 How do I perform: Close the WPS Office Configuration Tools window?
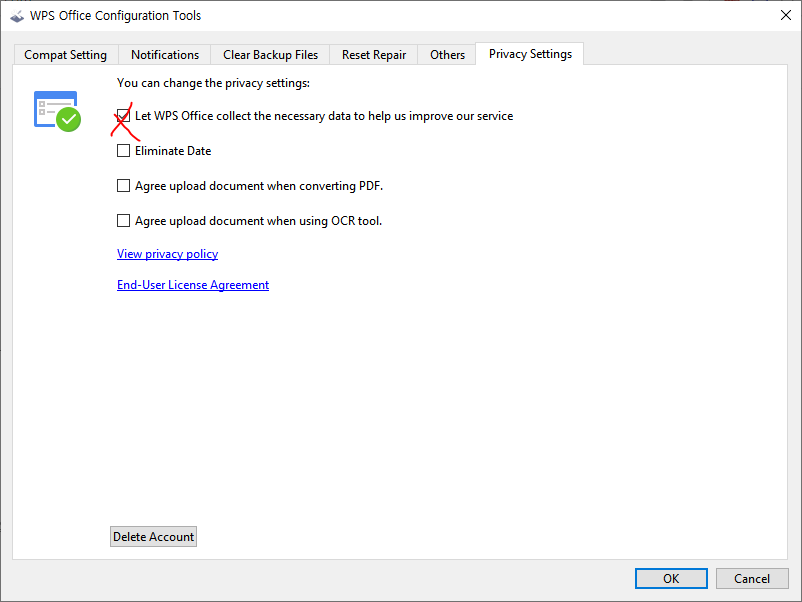click(786, 15)
